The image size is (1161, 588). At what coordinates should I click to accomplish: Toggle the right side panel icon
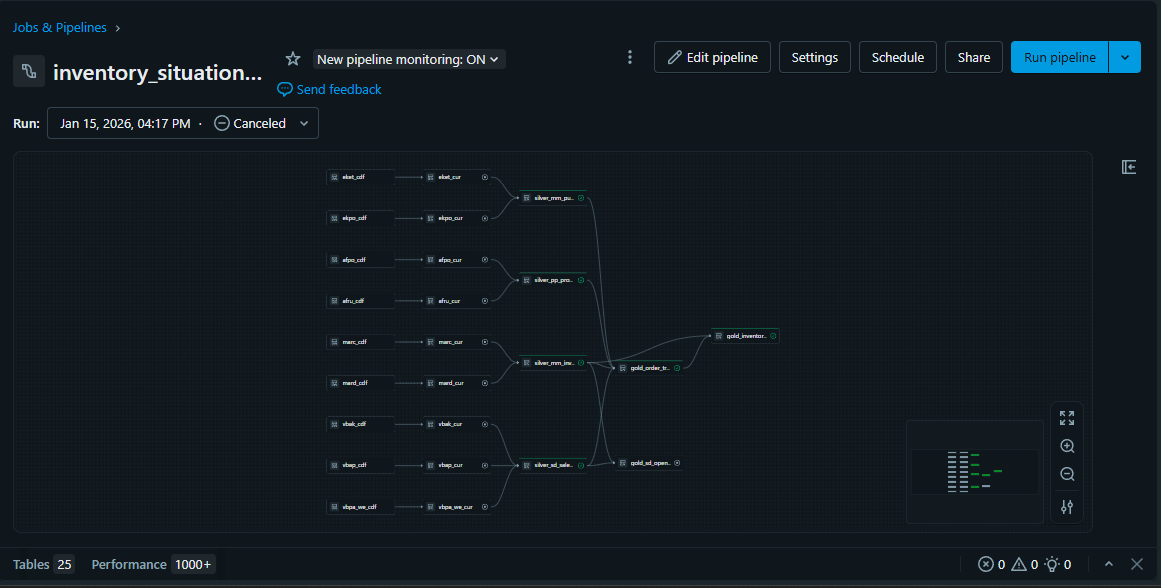coord(1129,167)
